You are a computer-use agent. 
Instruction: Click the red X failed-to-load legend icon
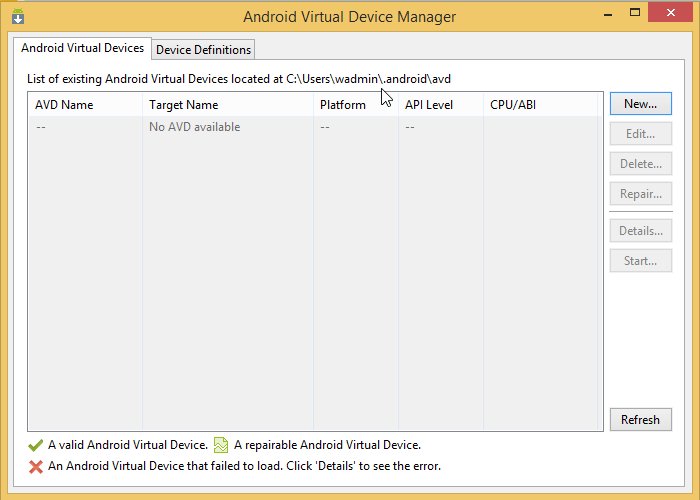[36, 467]
